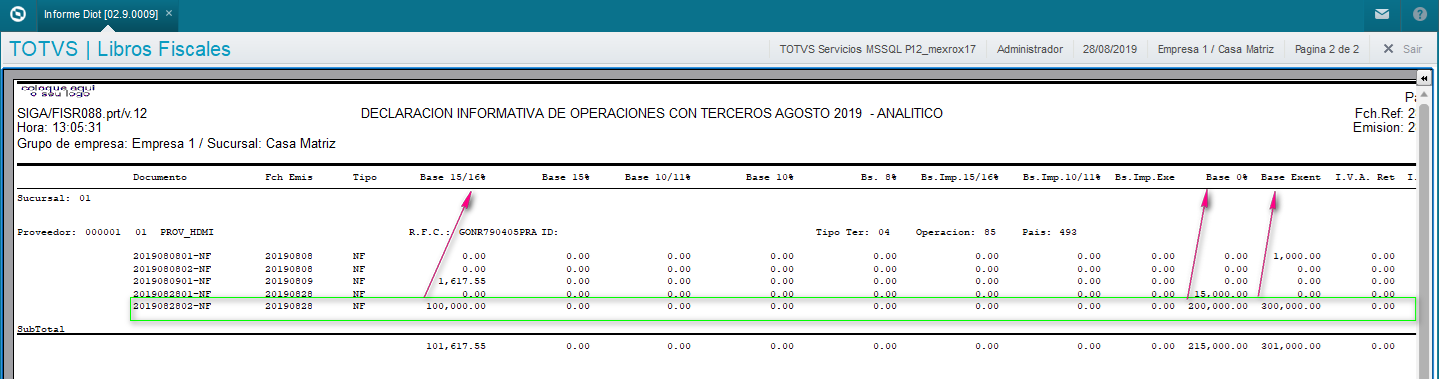Click the 200,000.00 Base 0% value
This screenshot has width=1439, height=379.
point(1218,306)
